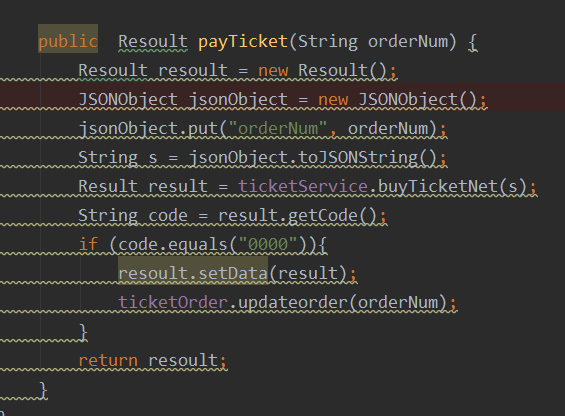
Task: Click 'Result result' variable declaration
Action: coord(143,186)
